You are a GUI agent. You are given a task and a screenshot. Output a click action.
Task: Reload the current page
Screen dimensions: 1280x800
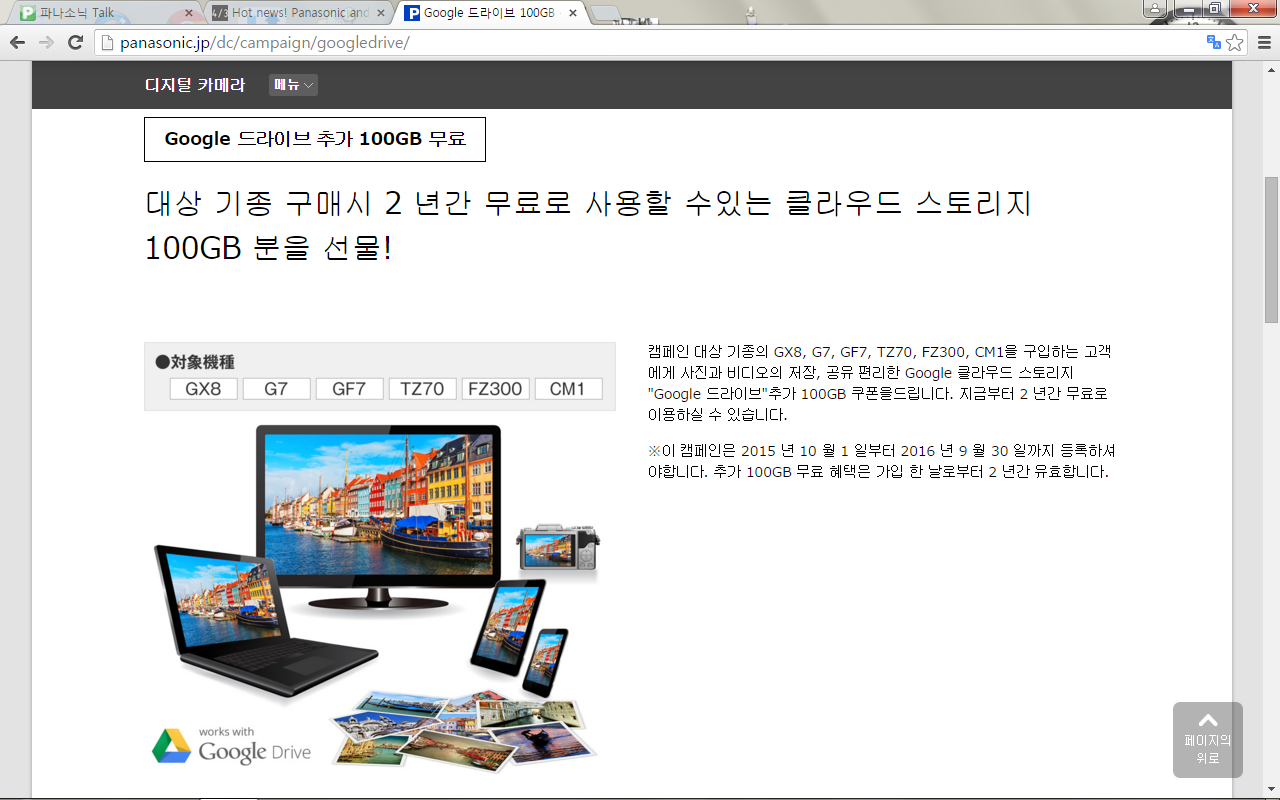75,42
